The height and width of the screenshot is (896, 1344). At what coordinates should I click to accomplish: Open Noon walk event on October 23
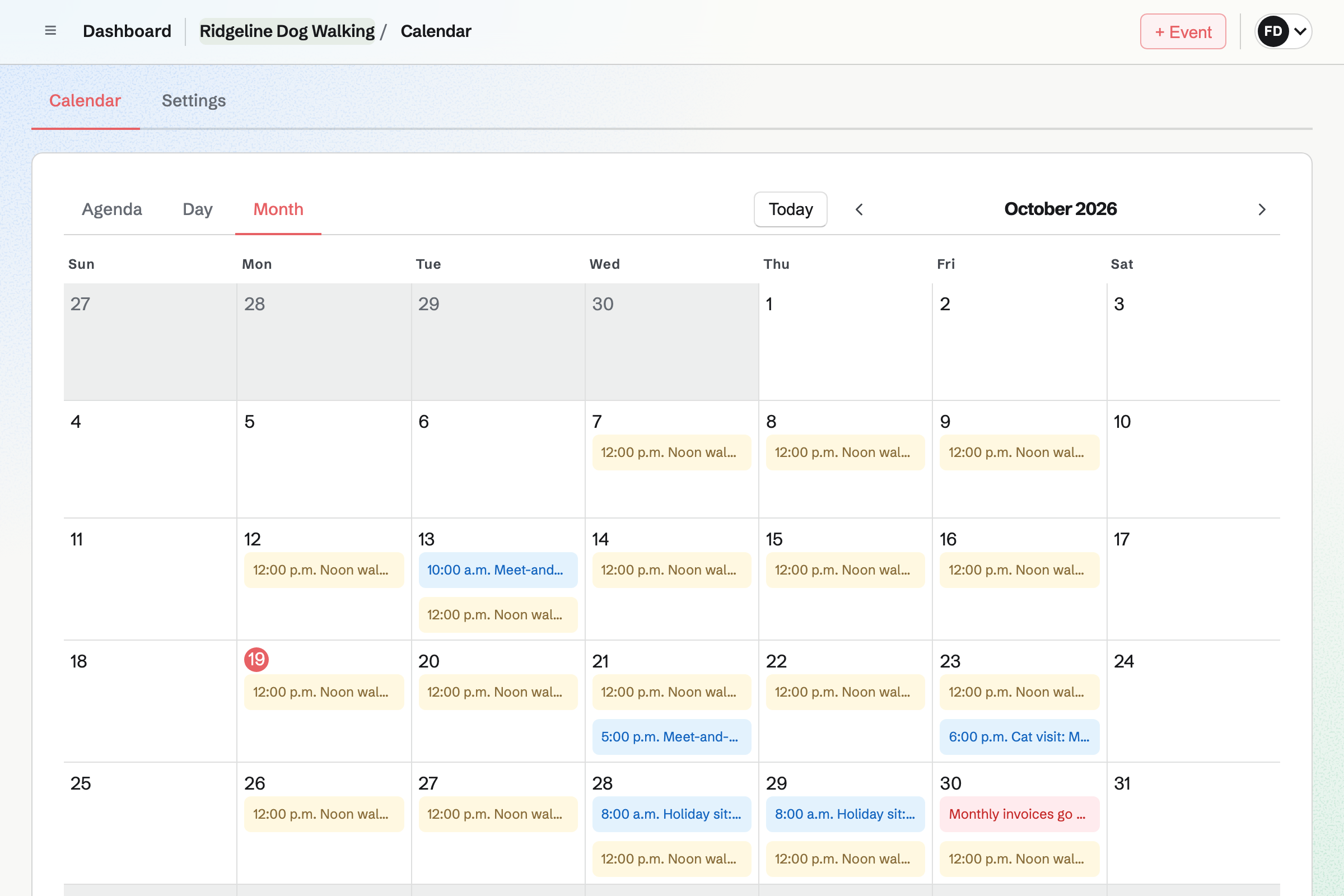click(1019, 692)
